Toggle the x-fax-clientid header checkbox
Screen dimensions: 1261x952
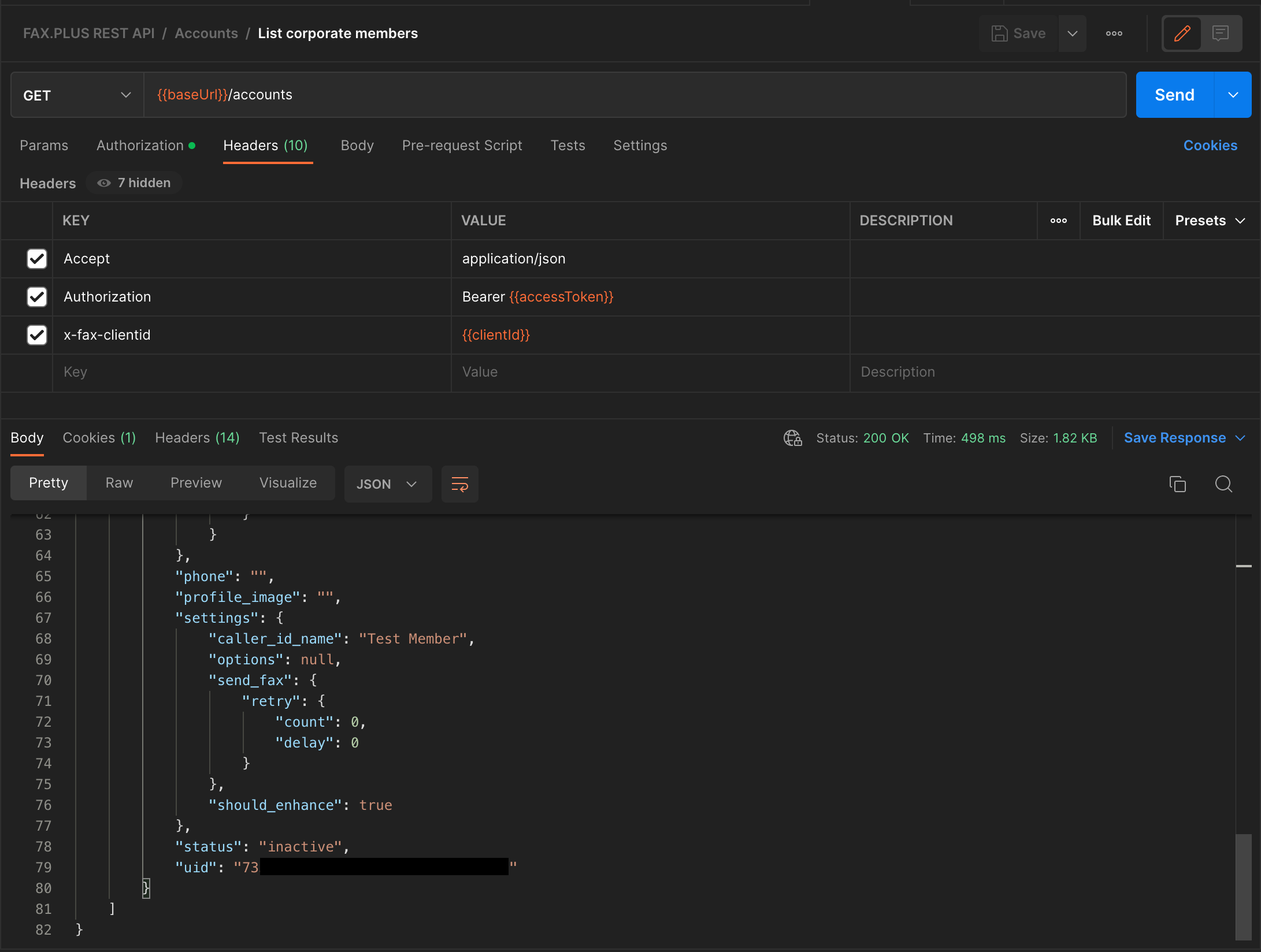tap(35, 334)
